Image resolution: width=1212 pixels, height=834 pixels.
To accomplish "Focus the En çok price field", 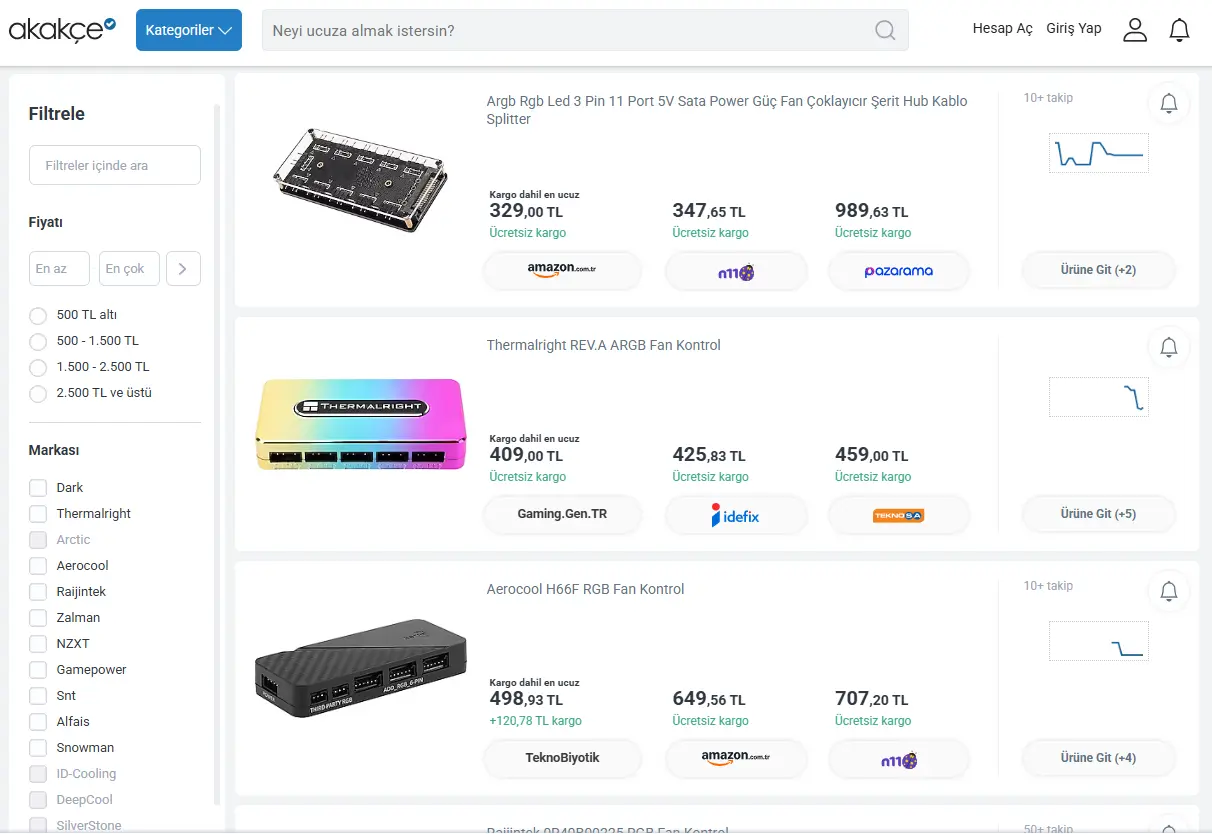I will 129,268.
